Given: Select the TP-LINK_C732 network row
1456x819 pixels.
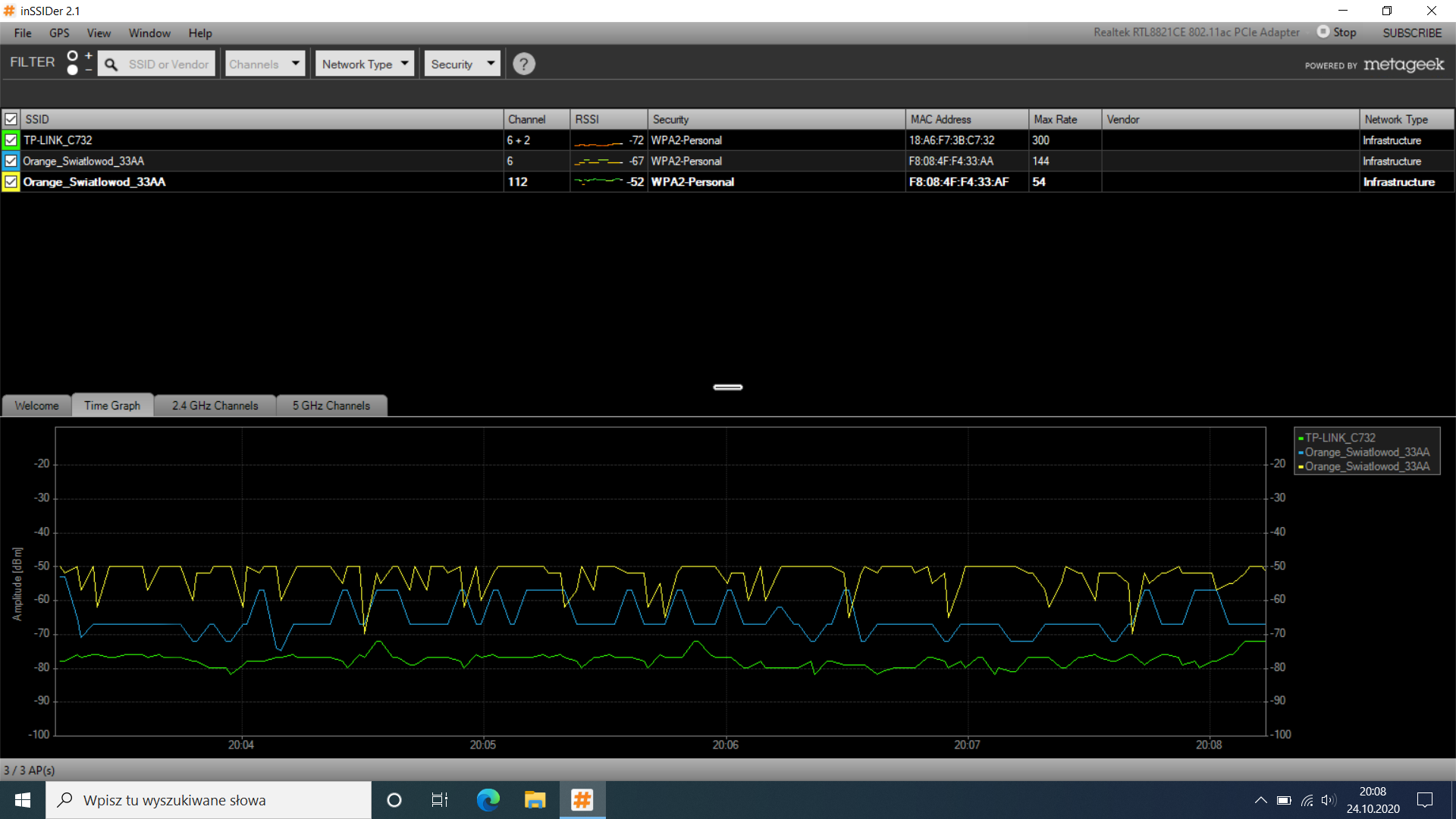Looking at the screenshot, I should [x=728, y=140].
